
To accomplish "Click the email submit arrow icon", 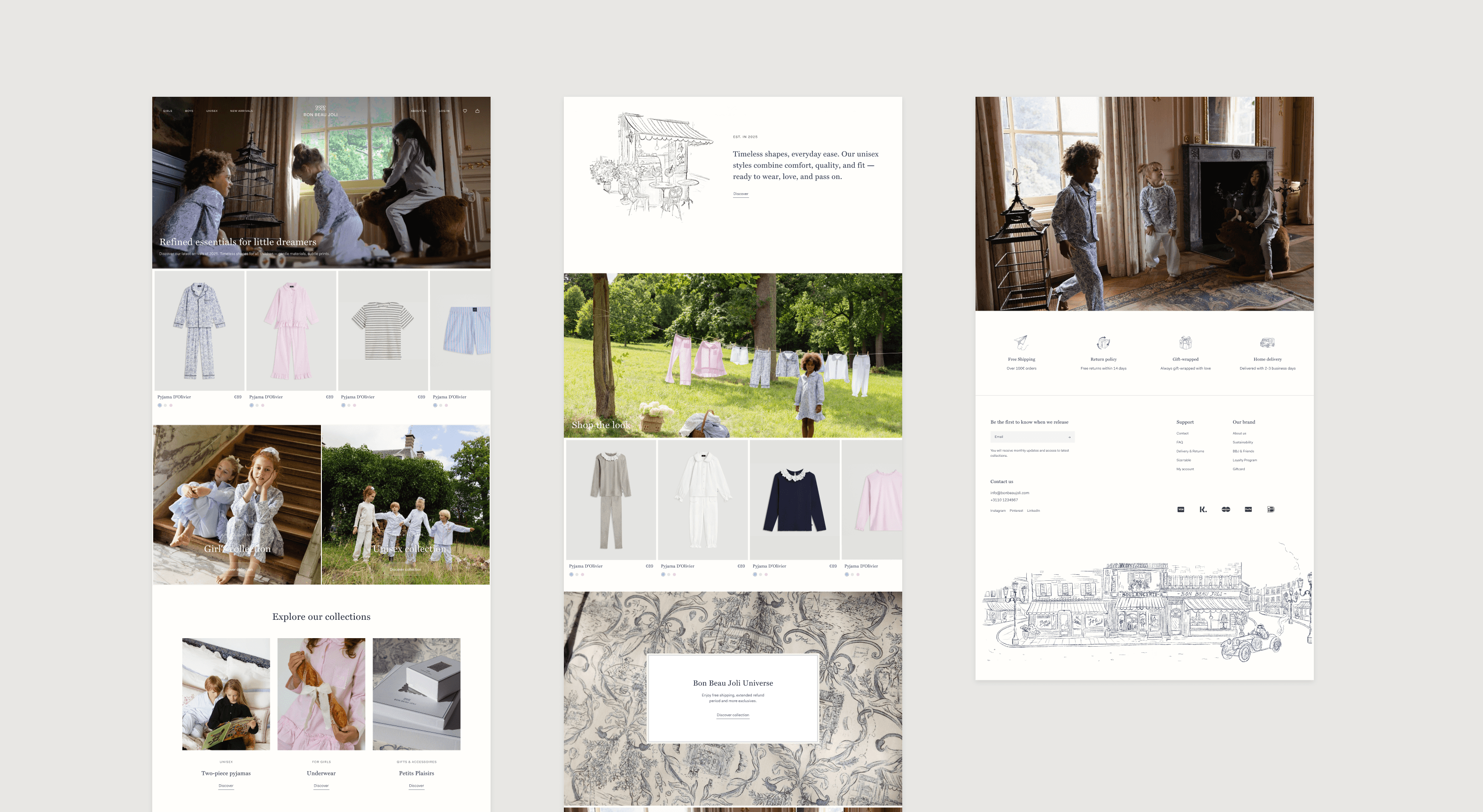I will [x=1069, y=437].
